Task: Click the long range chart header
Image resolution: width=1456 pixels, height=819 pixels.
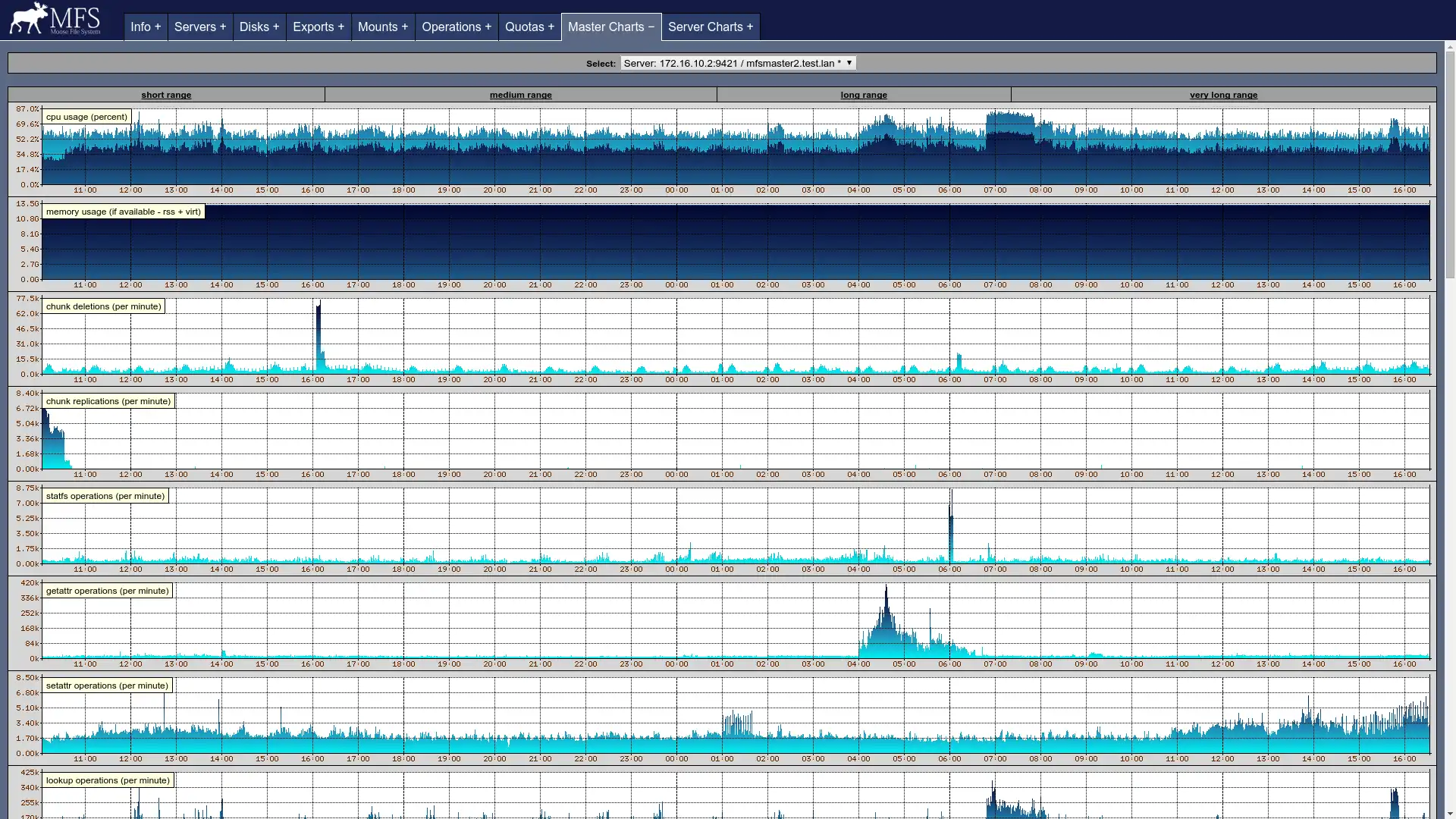Action: [x=863, y=94]
